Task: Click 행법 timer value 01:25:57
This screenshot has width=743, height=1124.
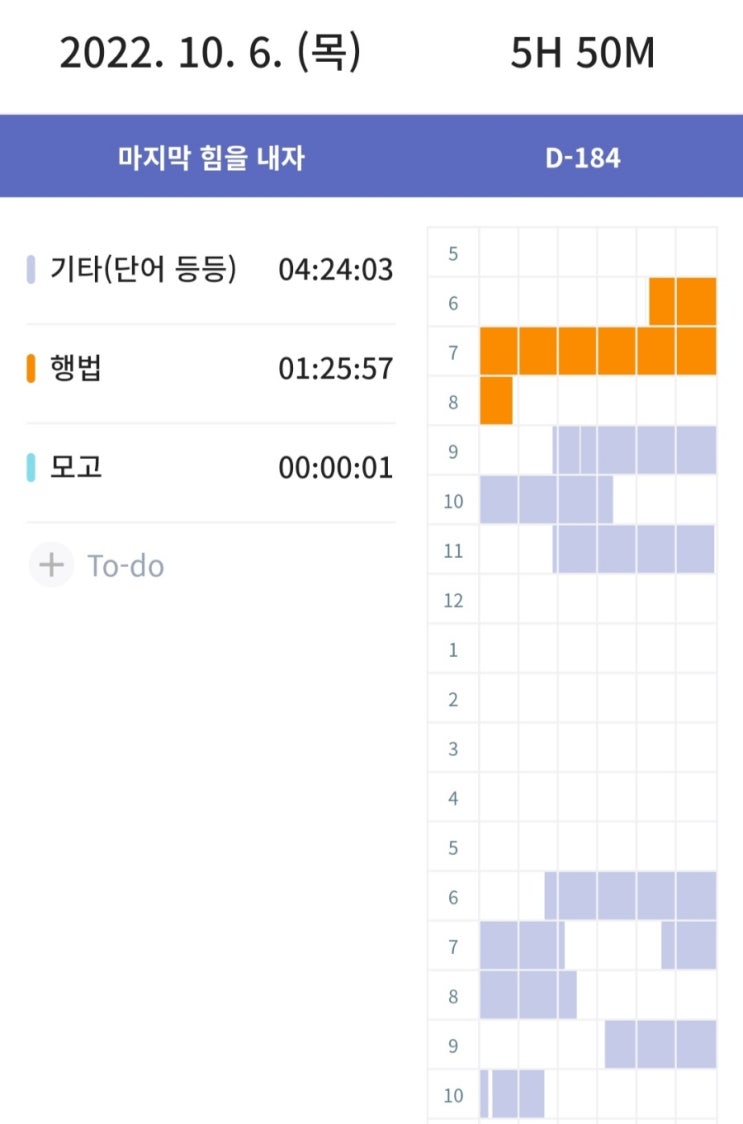Action: [336, 368]
